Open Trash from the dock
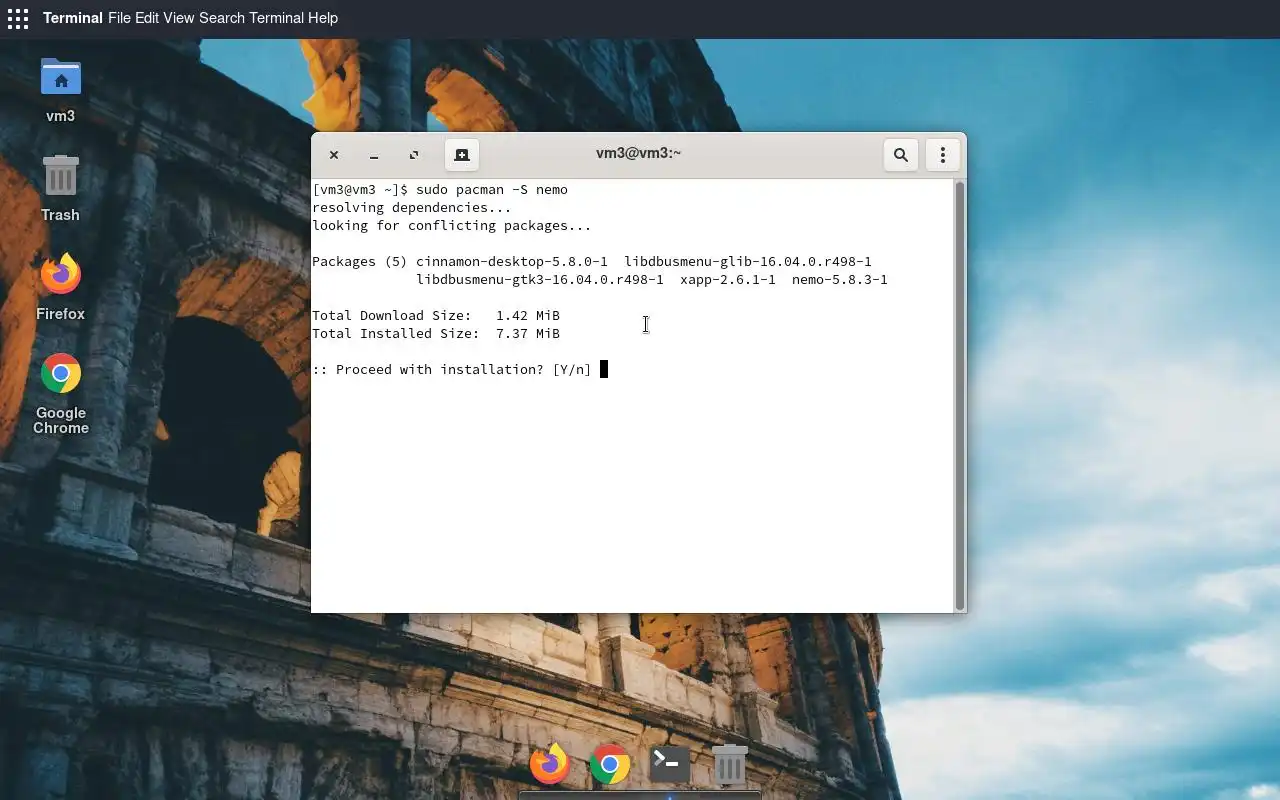This screenshot has width=1280, height=800. pos(730,765)
